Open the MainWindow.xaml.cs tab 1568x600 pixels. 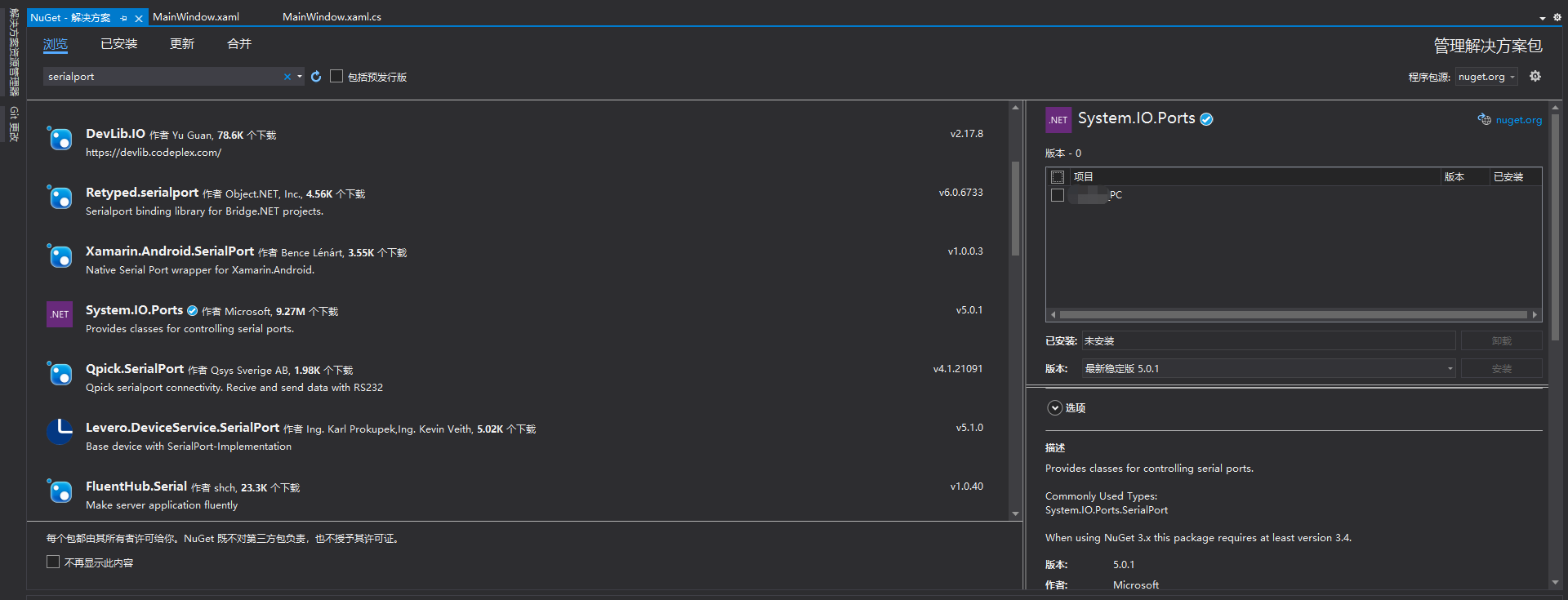pos(332,17)
